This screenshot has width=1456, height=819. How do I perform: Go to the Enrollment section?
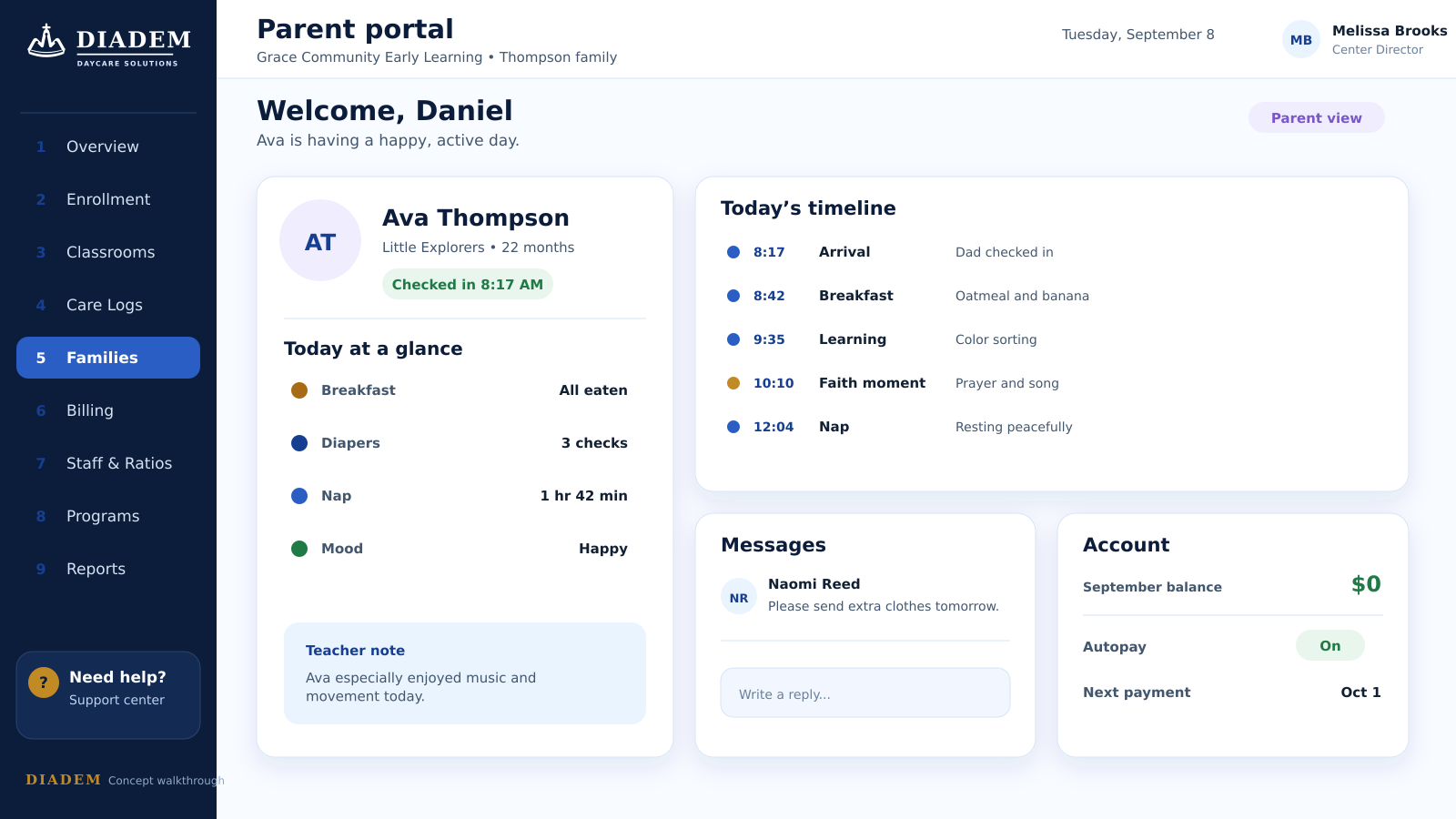click(108, 199)
